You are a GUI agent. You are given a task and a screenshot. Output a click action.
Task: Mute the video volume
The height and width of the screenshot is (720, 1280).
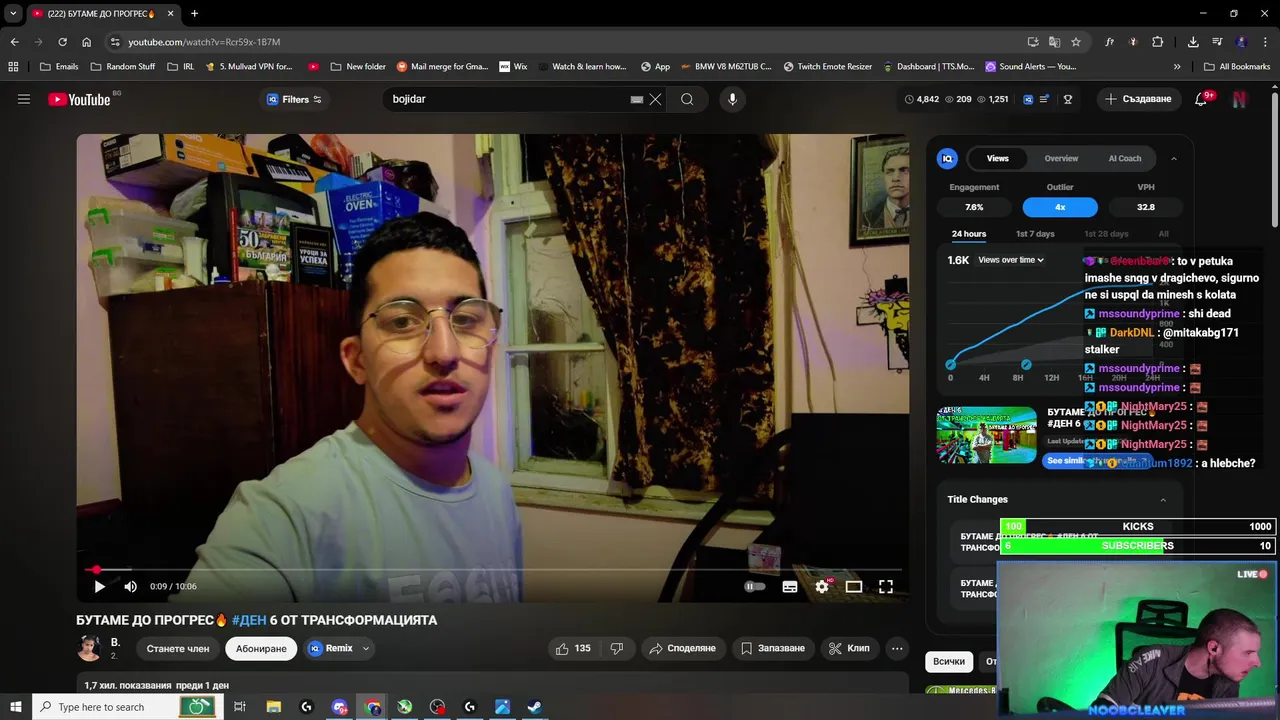130,587
